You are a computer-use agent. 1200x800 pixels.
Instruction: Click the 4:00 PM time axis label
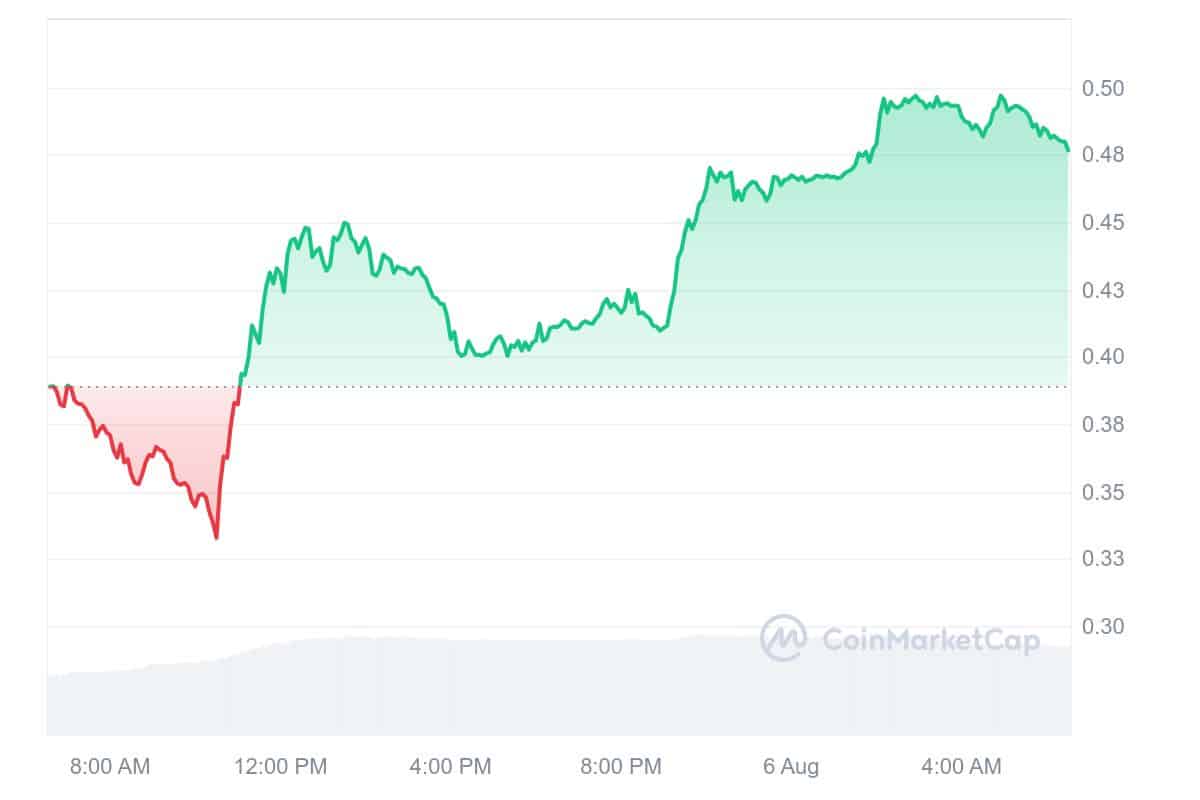tap(451, 767)
